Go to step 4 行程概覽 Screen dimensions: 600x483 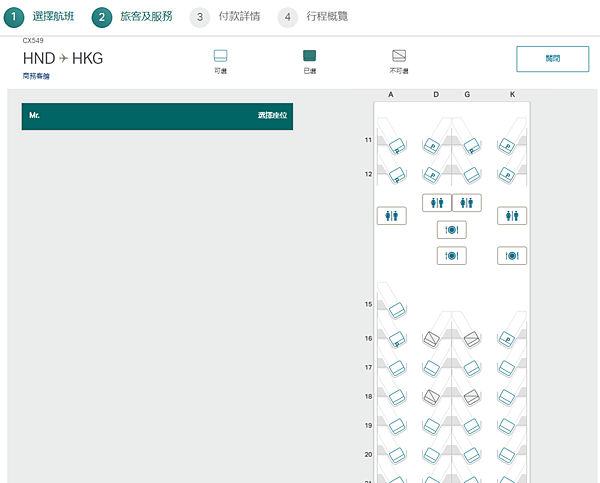[313, 17]
